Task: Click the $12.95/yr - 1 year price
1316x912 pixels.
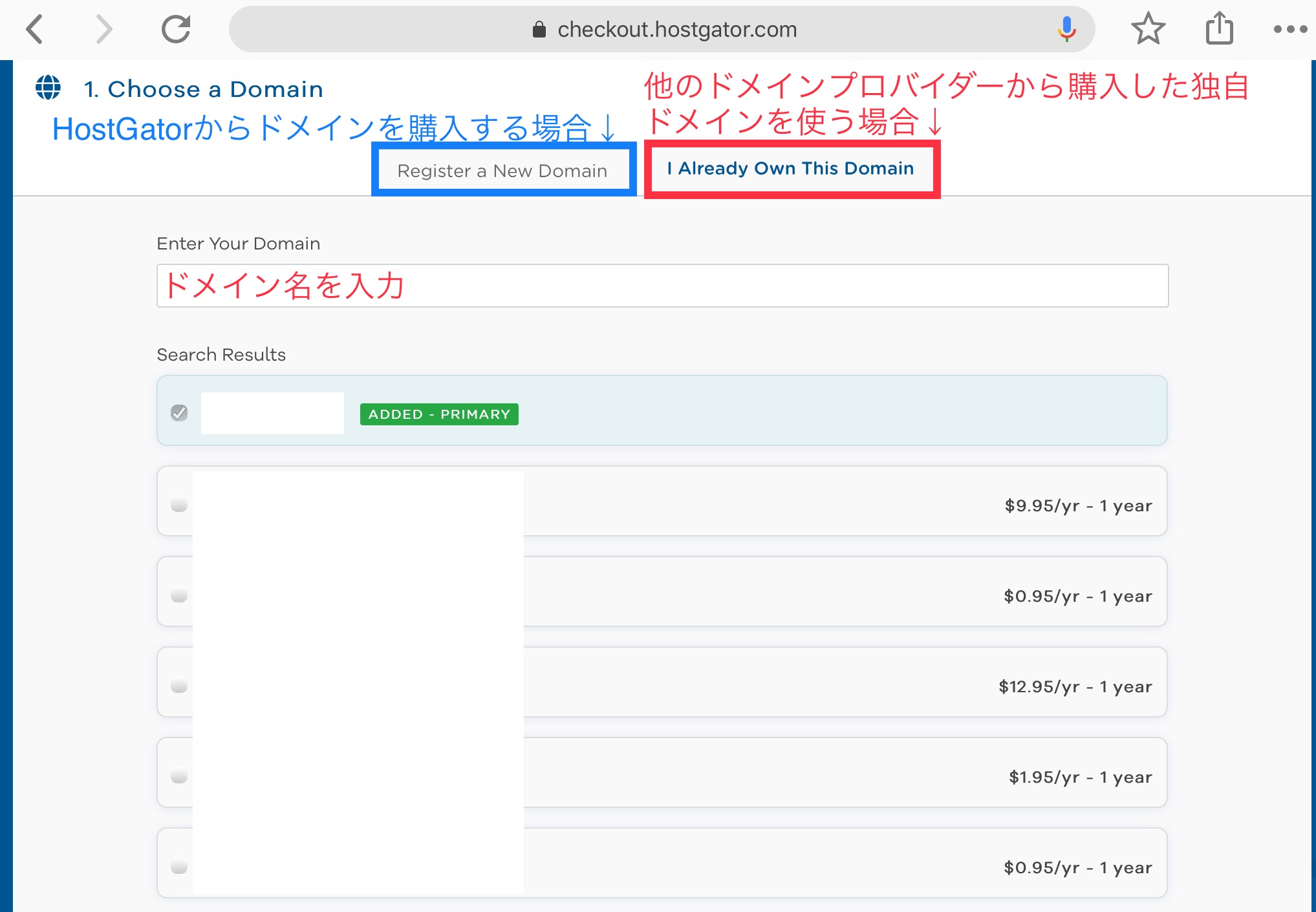Action: point(1075,686)
